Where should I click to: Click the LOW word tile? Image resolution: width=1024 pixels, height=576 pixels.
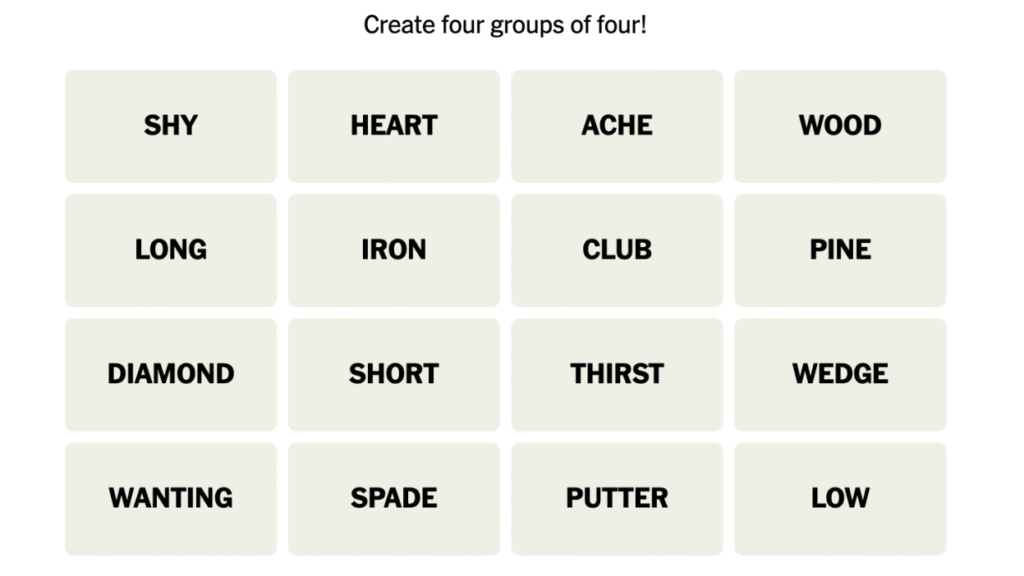click(x=840, y=498)
